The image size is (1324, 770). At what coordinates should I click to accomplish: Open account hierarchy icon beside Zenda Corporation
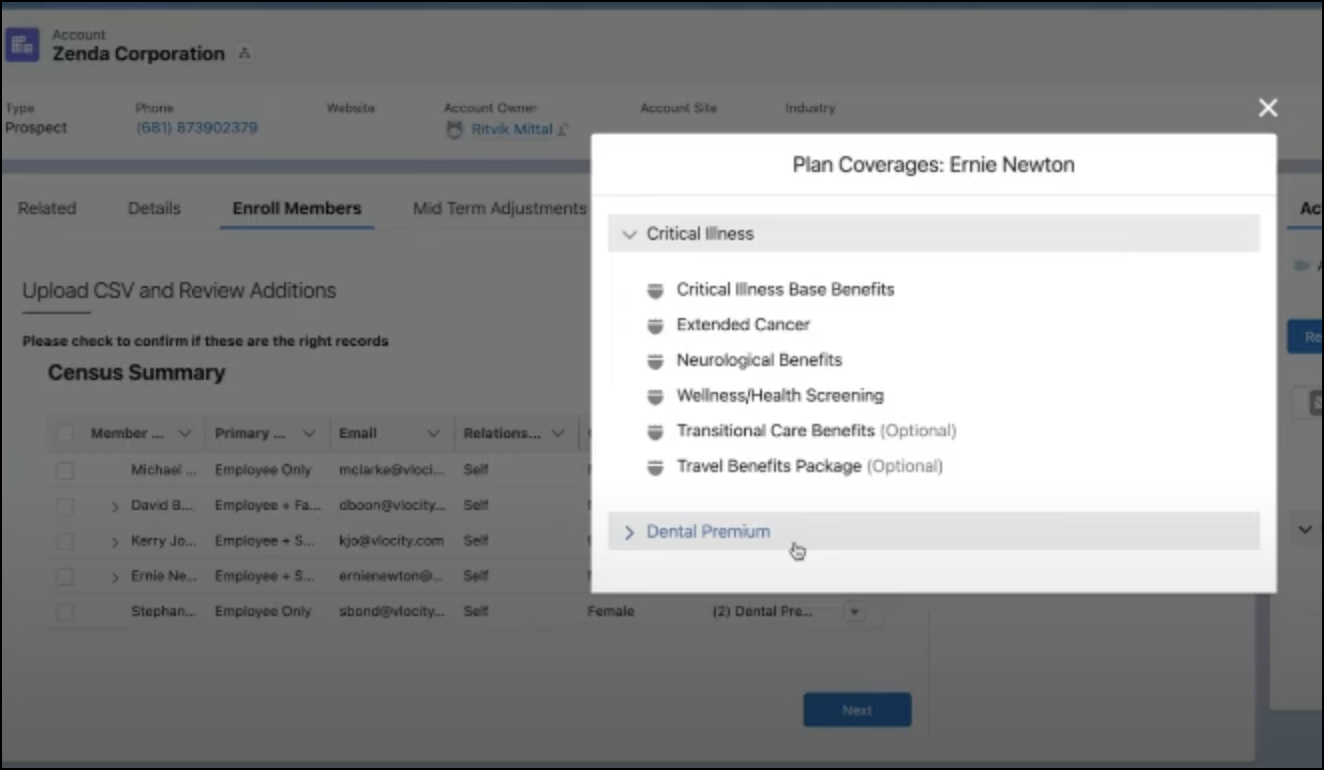(245, 53)
